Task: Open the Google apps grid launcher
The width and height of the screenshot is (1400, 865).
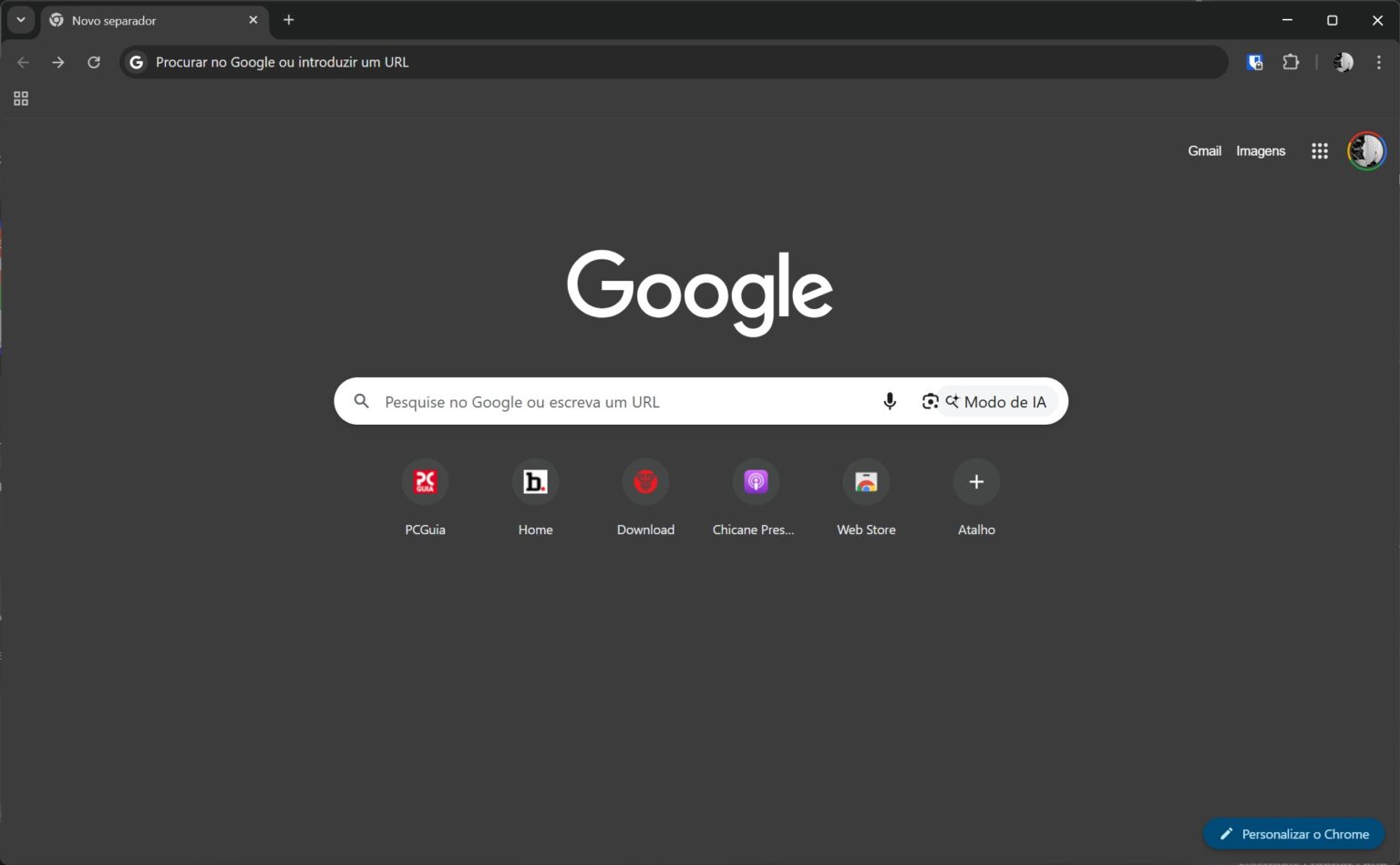Action: [1319, 151]
